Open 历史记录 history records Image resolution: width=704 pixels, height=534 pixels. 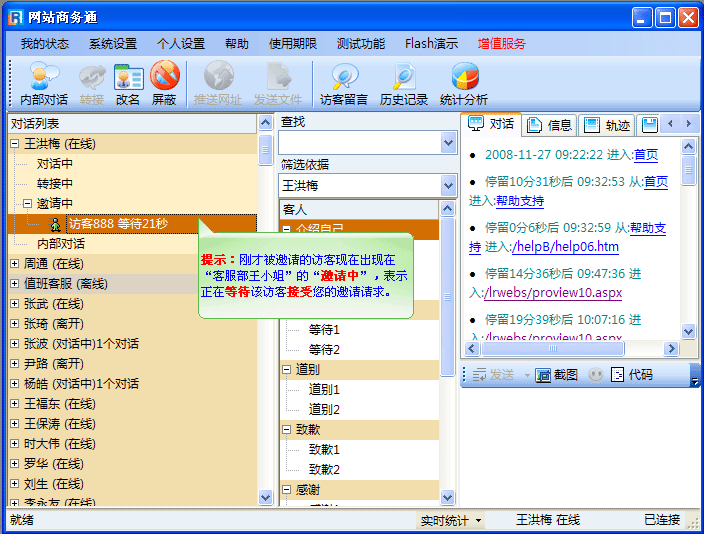[x=404, y=84]
